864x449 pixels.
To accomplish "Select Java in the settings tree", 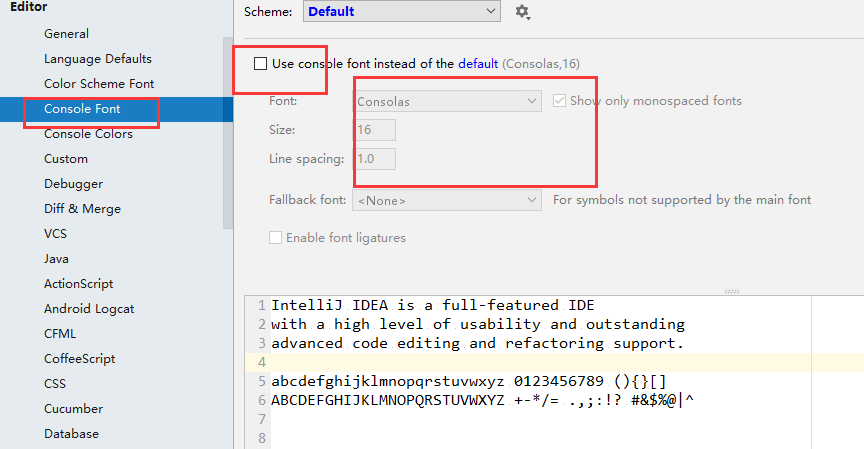I will [x=56, y=259].
